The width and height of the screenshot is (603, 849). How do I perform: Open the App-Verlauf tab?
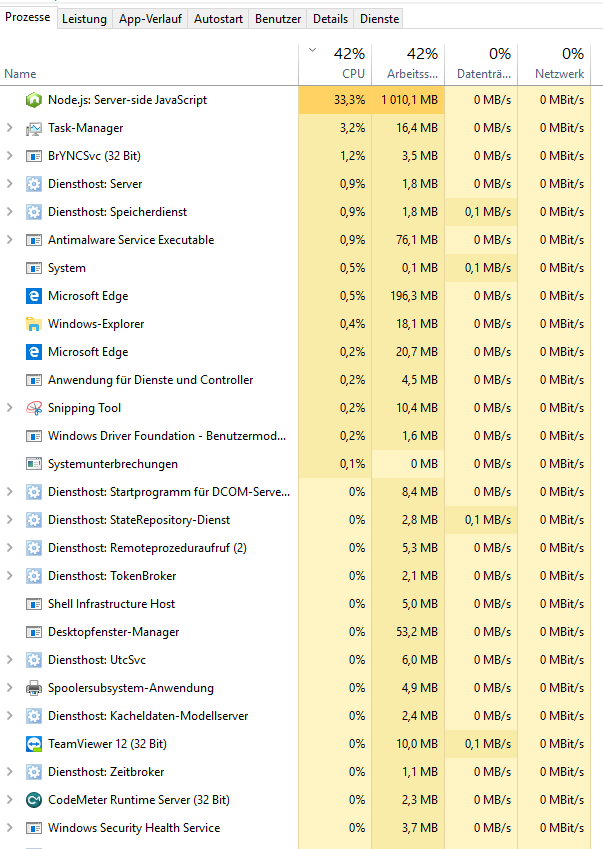point(150,19)
